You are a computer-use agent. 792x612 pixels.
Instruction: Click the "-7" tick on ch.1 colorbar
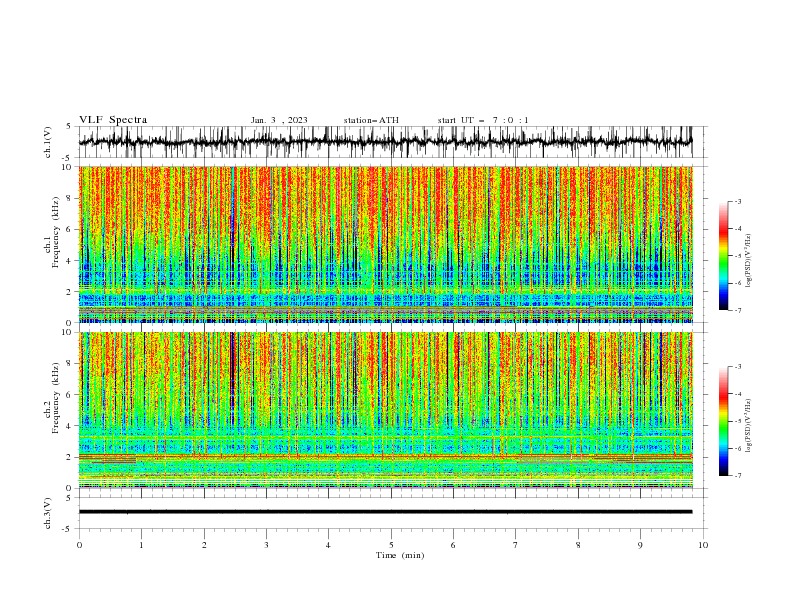click(738, 310)
